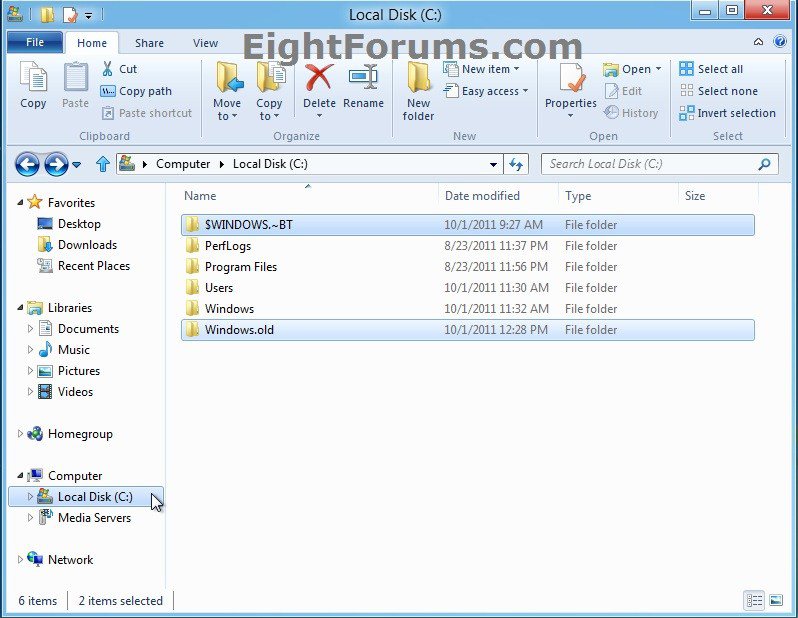Refresh the current folder view
798x618 pixels.
[516, 164]
